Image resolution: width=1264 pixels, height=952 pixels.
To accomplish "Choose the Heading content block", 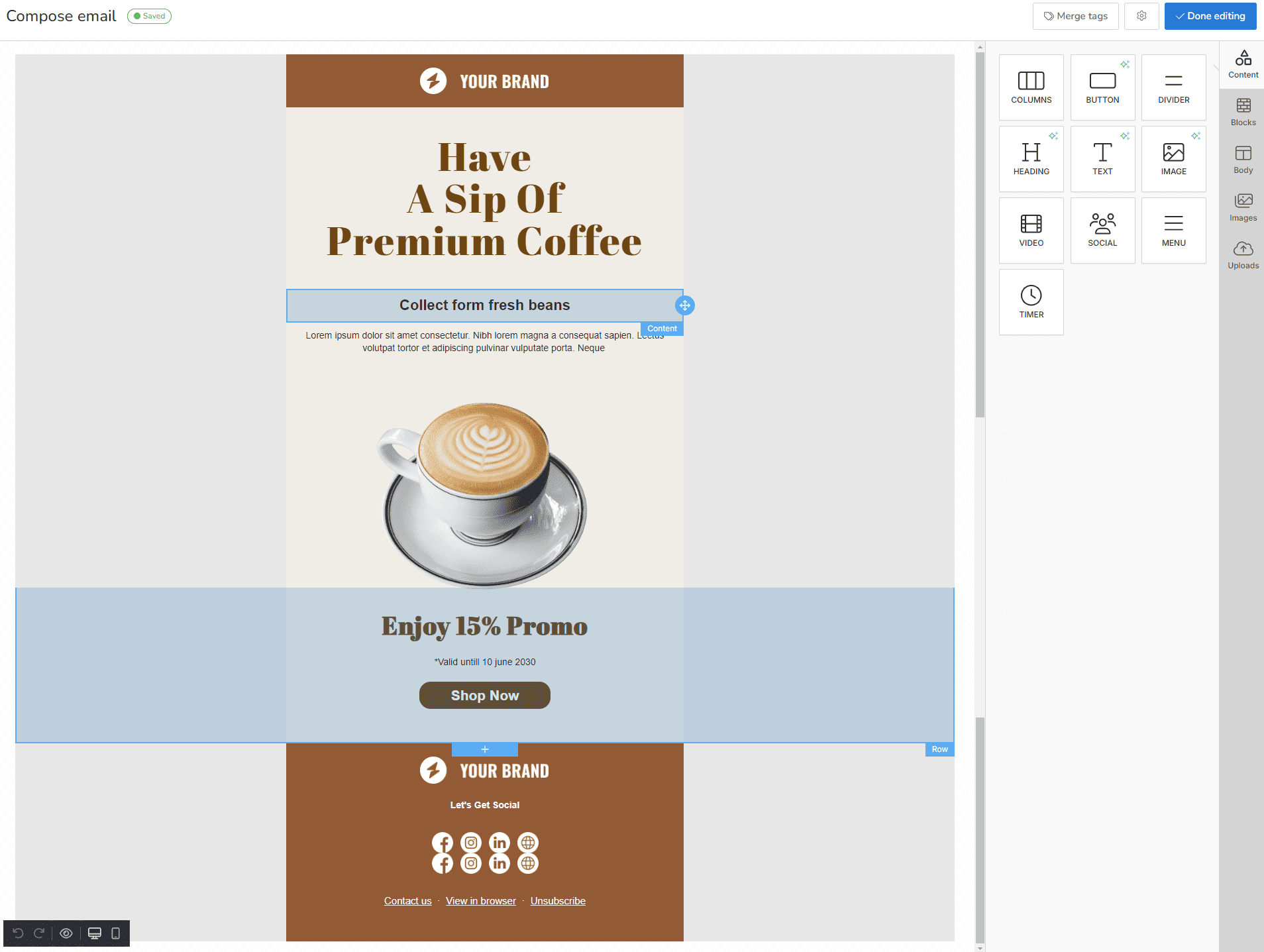I will point(1031,159).
